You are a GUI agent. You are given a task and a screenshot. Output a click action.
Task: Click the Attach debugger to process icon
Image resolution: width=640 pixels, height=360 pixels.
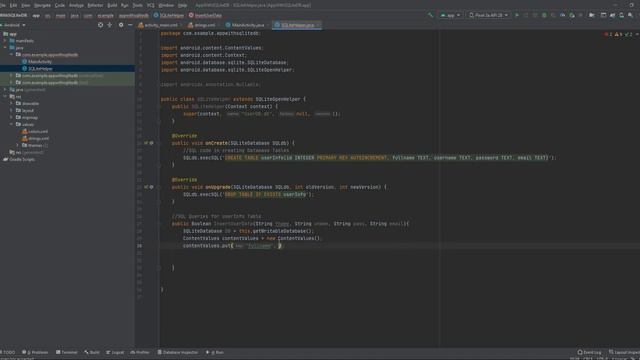572,15
